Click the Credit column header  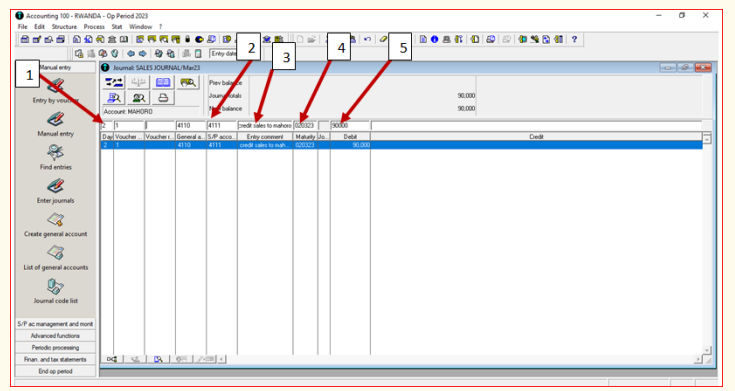click(x=536, y=136)
